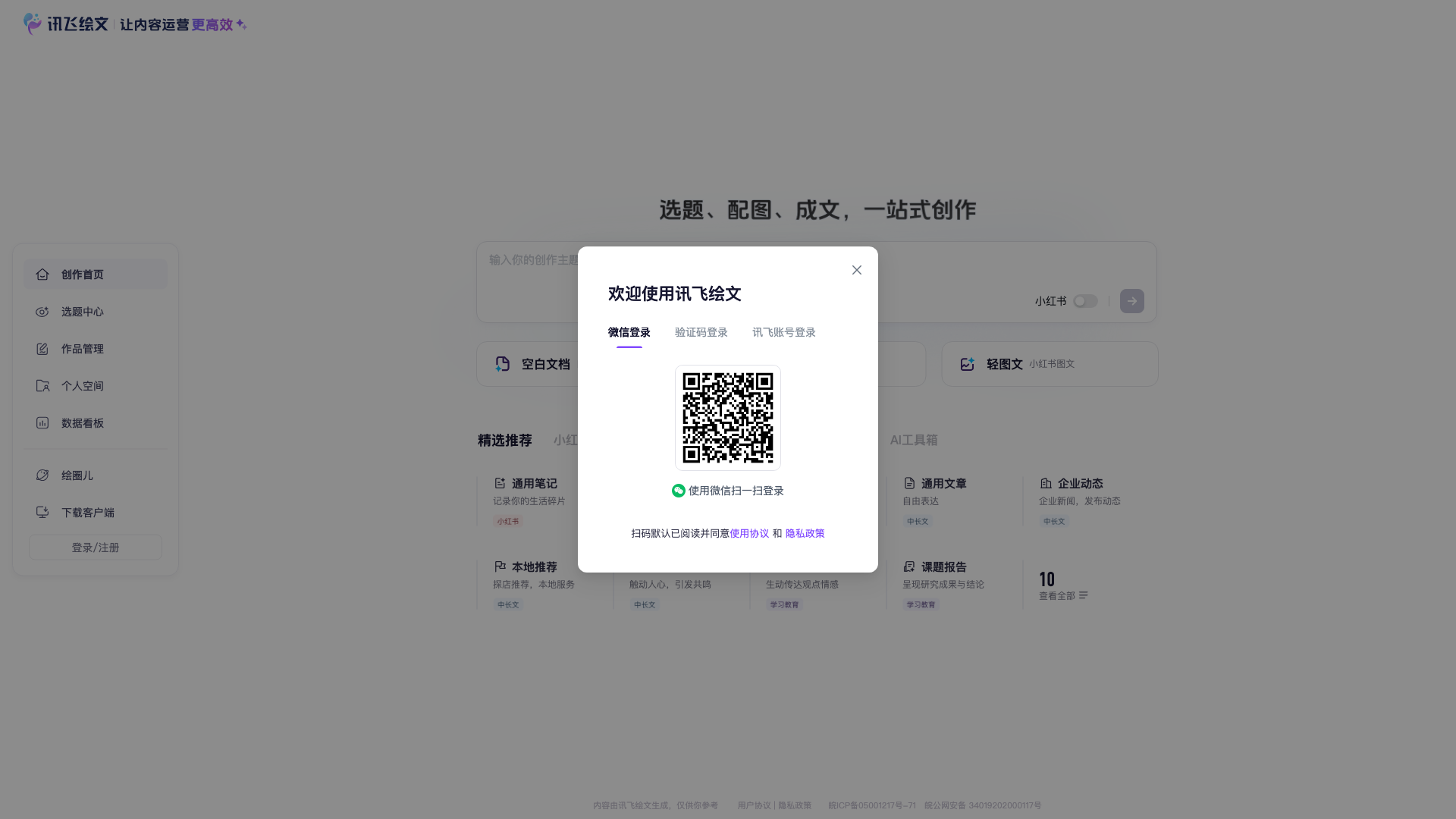The height and width of the screenshot is (819, 1456).
Task: Click the creation topic input field
Action: click(x=817, y=282)
